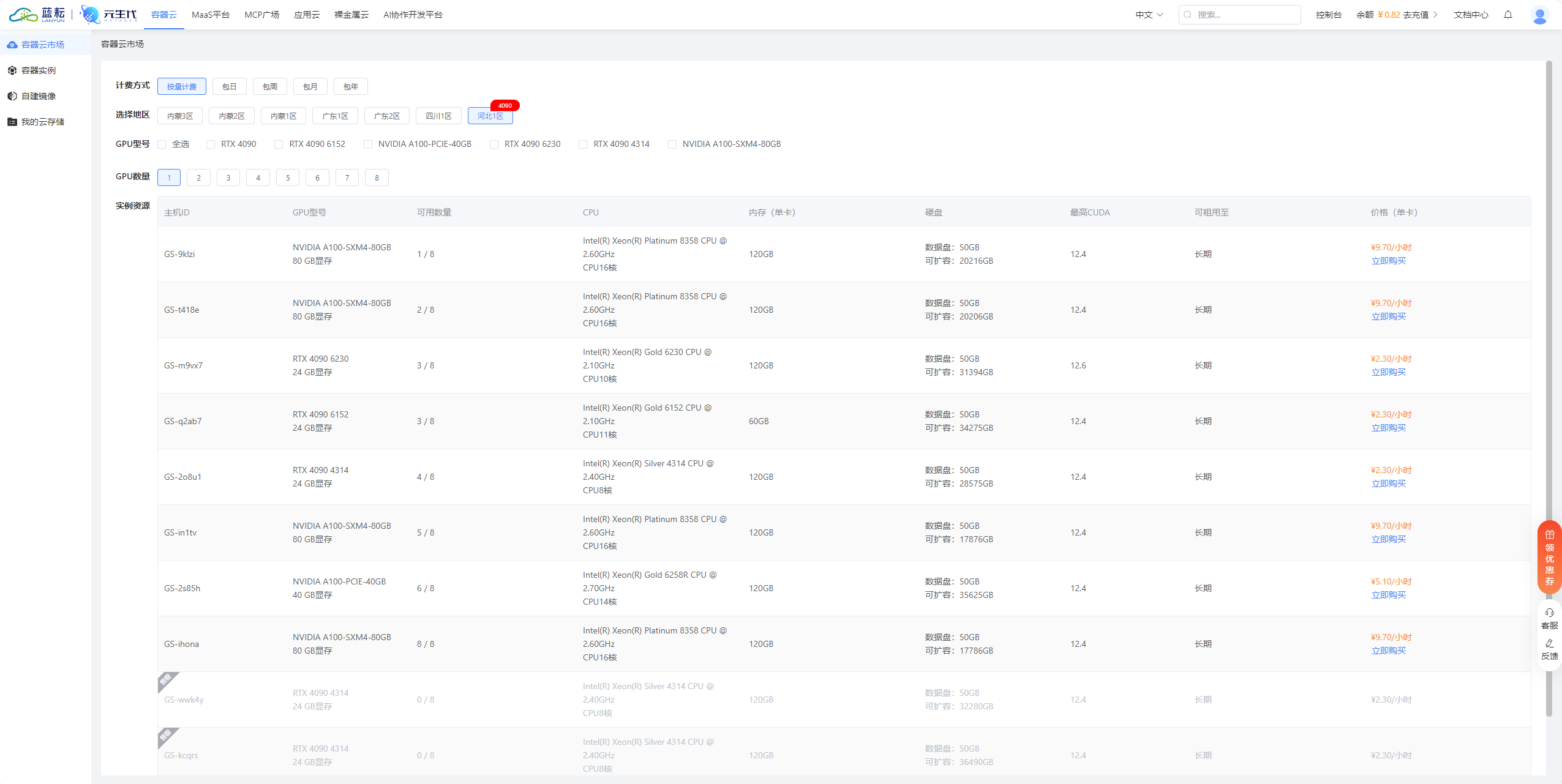This screenshot has width=1562, height=784.
Task: Select the 包月 billing button
Action: pos(310,86)
